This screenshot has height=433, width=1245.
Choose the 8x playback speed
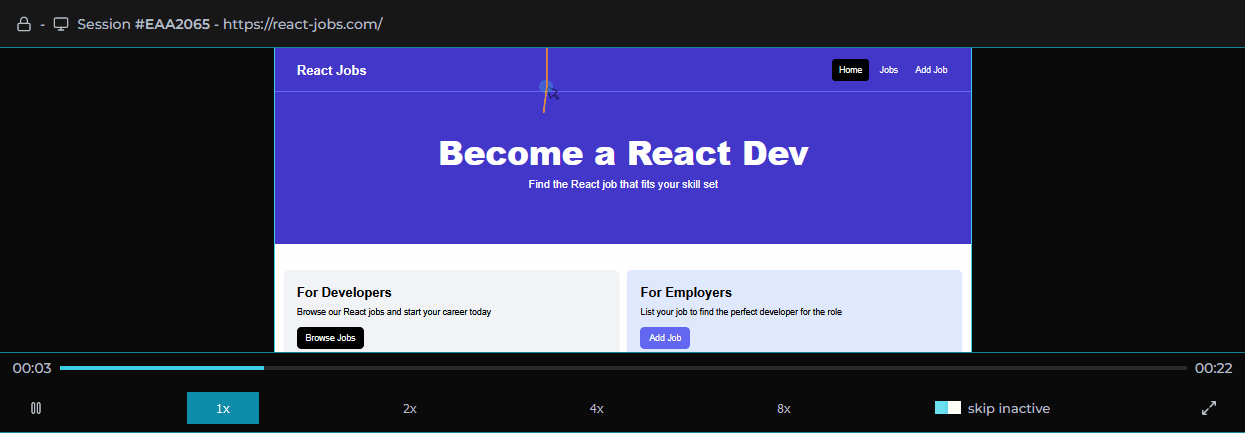(784, 408)
